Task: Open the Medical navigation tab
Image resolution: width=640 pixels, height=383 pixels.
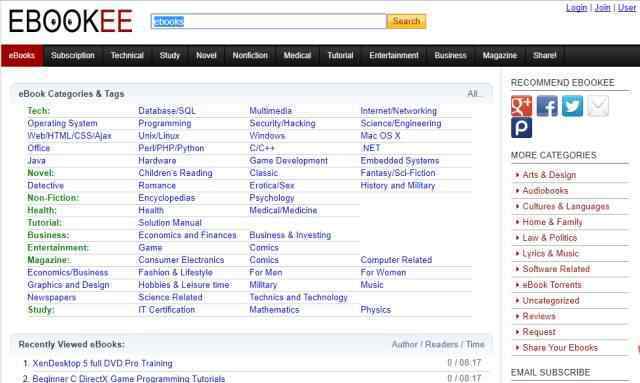Action: (297, 56)
